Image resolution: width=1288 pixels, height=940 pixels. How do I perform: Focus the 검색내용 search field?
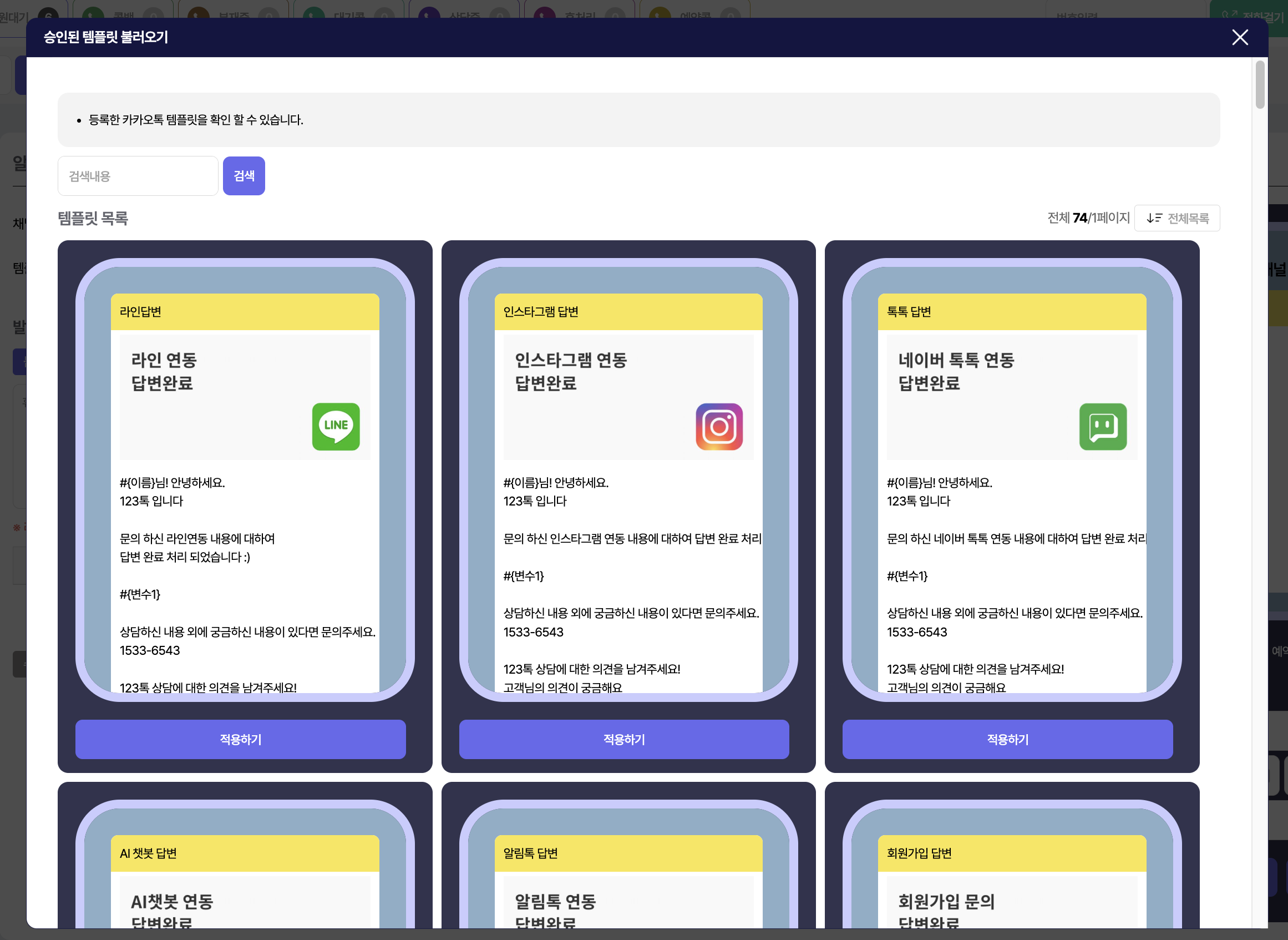tap(138, 176)
